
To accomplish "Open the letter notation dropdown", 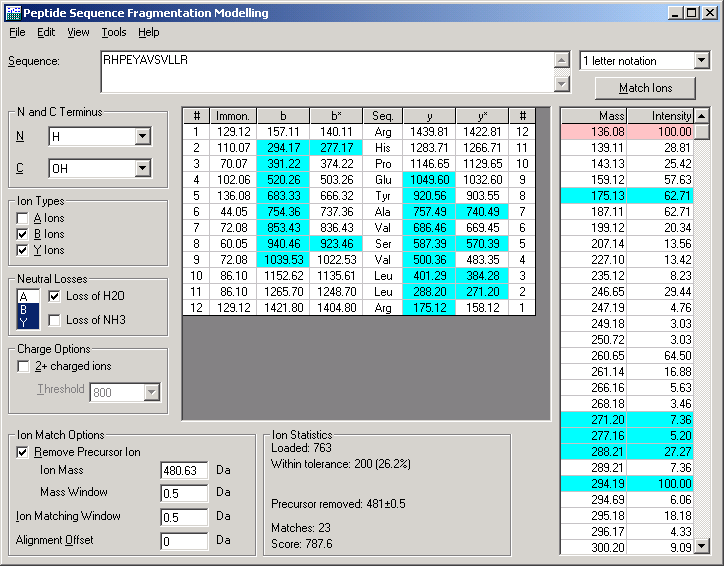I will tap(701, 60).
